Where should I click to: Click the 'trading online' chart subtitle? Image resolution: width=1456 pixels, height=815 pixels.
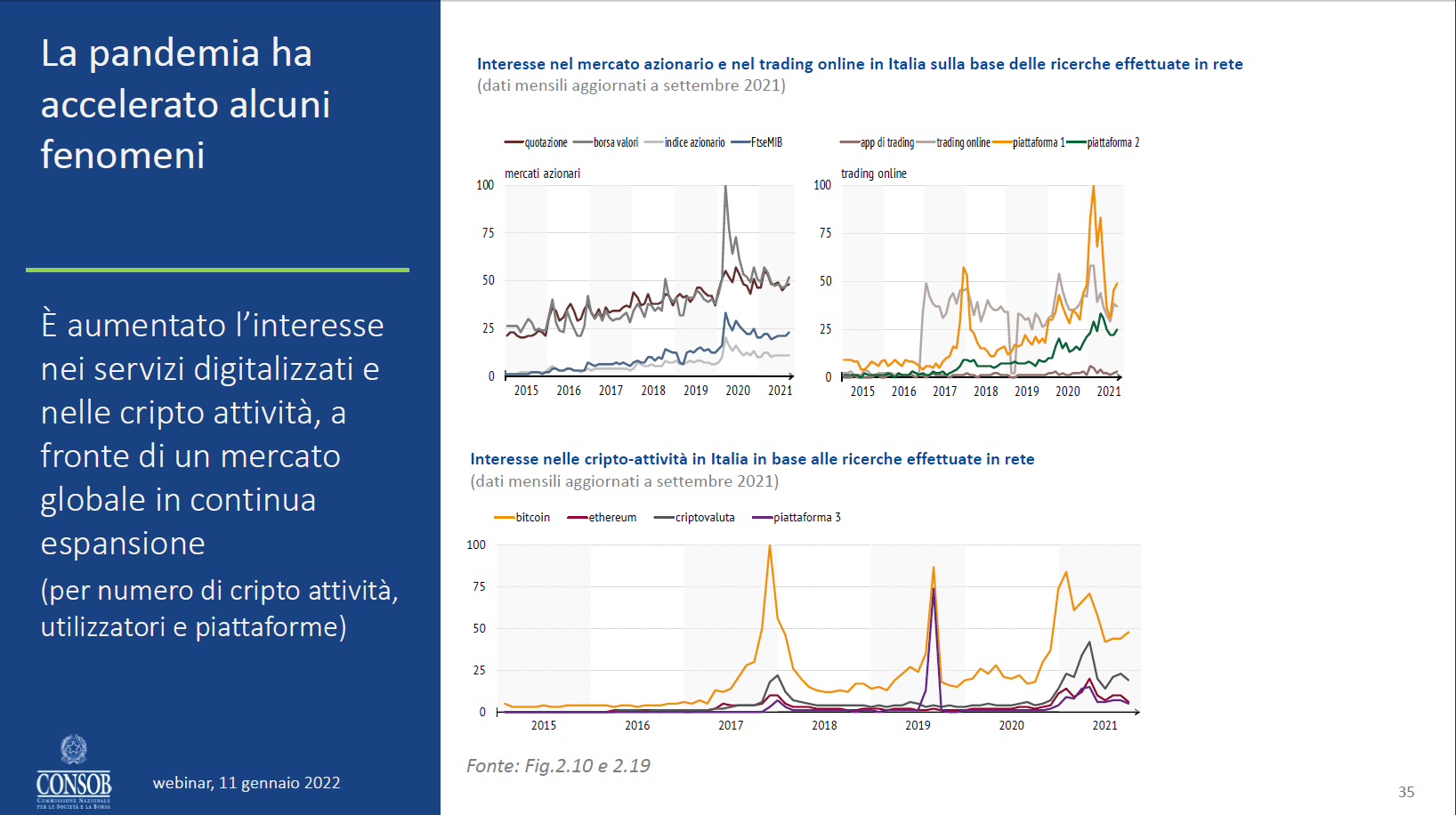(x=873, y=173)
